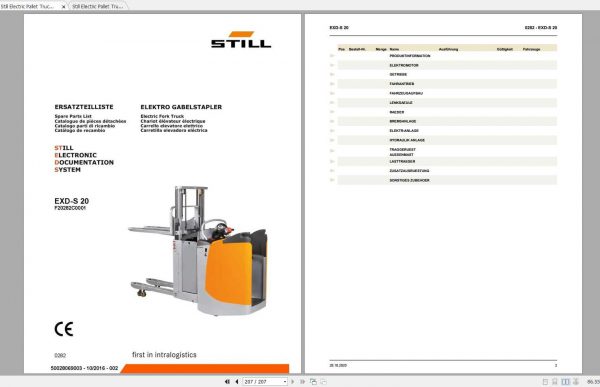This screenshot has width=600, height=387.
Task: Click the HYDRAULIK ANLAGE entry text
Action: [407, 140]
